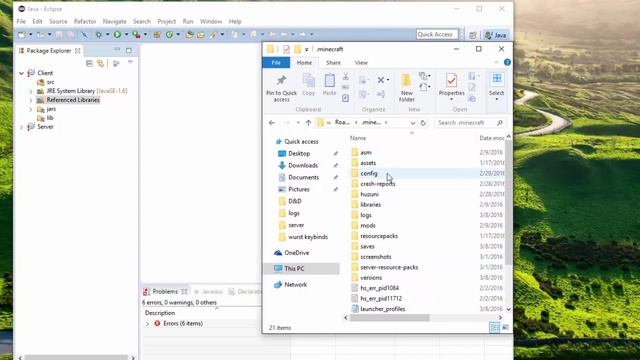640x360 pixels.
Task: Click the Properties icon in Explorer ribbon
Action: tap(451, 80)
